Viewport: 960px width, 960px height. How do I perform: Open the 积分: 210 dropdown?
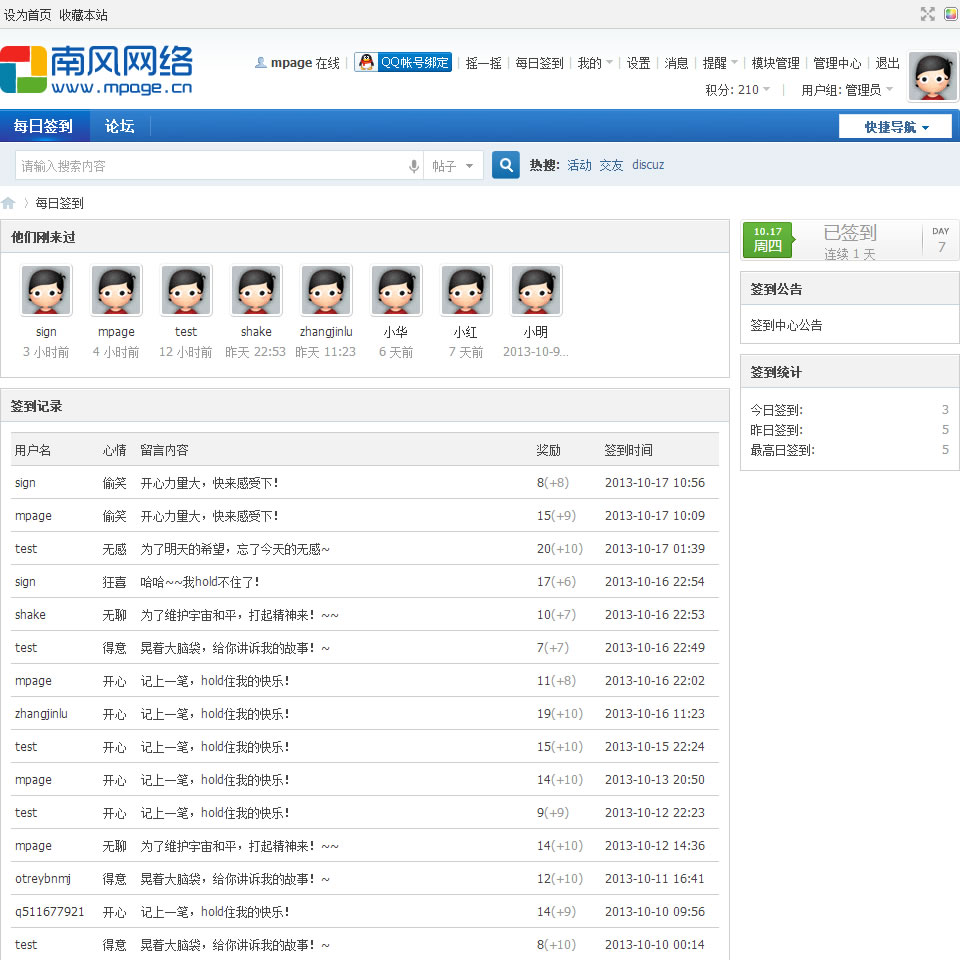738,90
